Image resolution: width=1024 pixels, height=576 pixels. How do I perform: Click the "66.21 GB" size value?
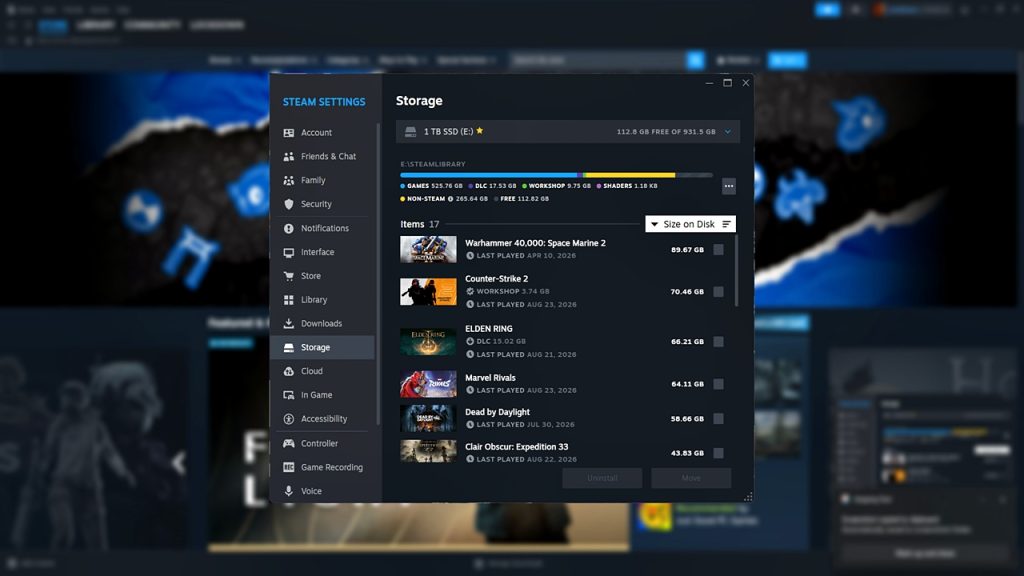(x=687, y=342)
